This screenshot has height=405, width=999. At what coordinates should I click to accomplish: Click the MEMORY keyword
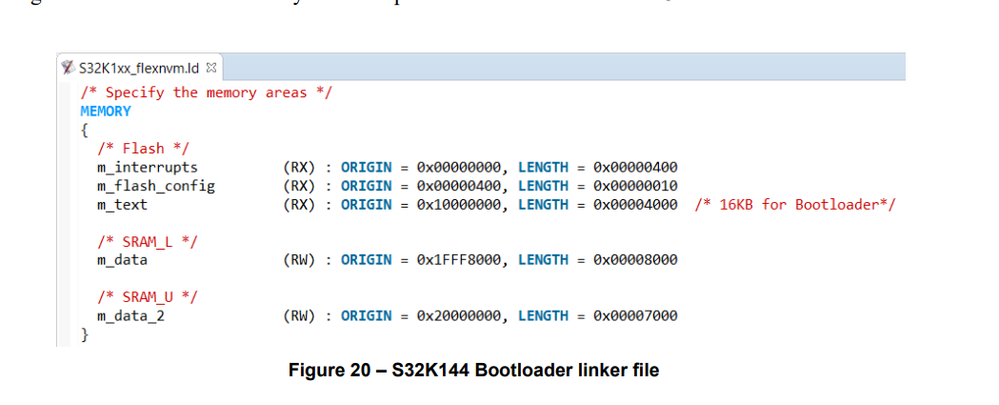(x=106, y=111)
